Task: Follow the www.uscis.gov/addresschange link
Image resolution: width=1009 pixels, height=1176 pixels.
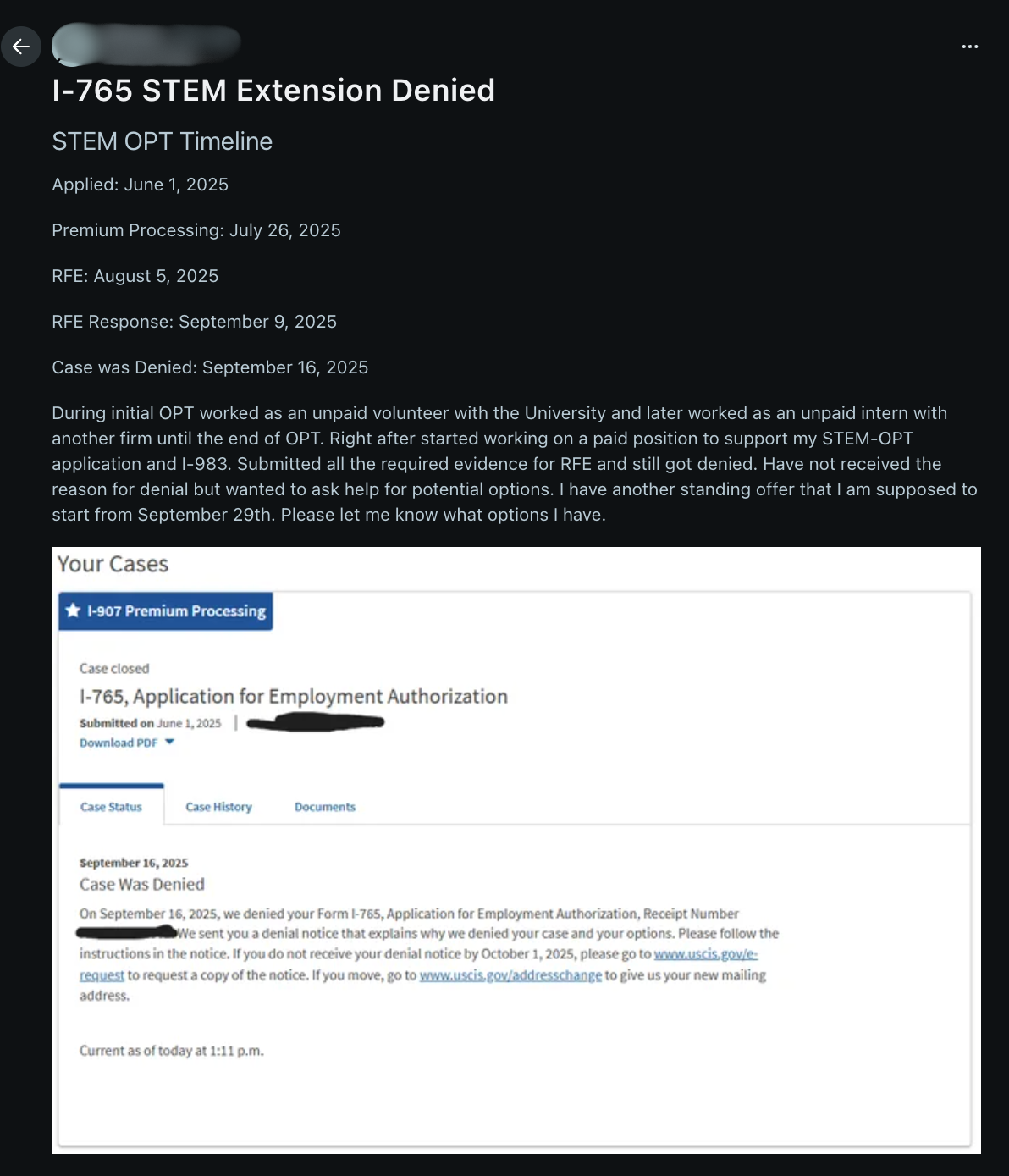Action: click(x=510, y=975)
